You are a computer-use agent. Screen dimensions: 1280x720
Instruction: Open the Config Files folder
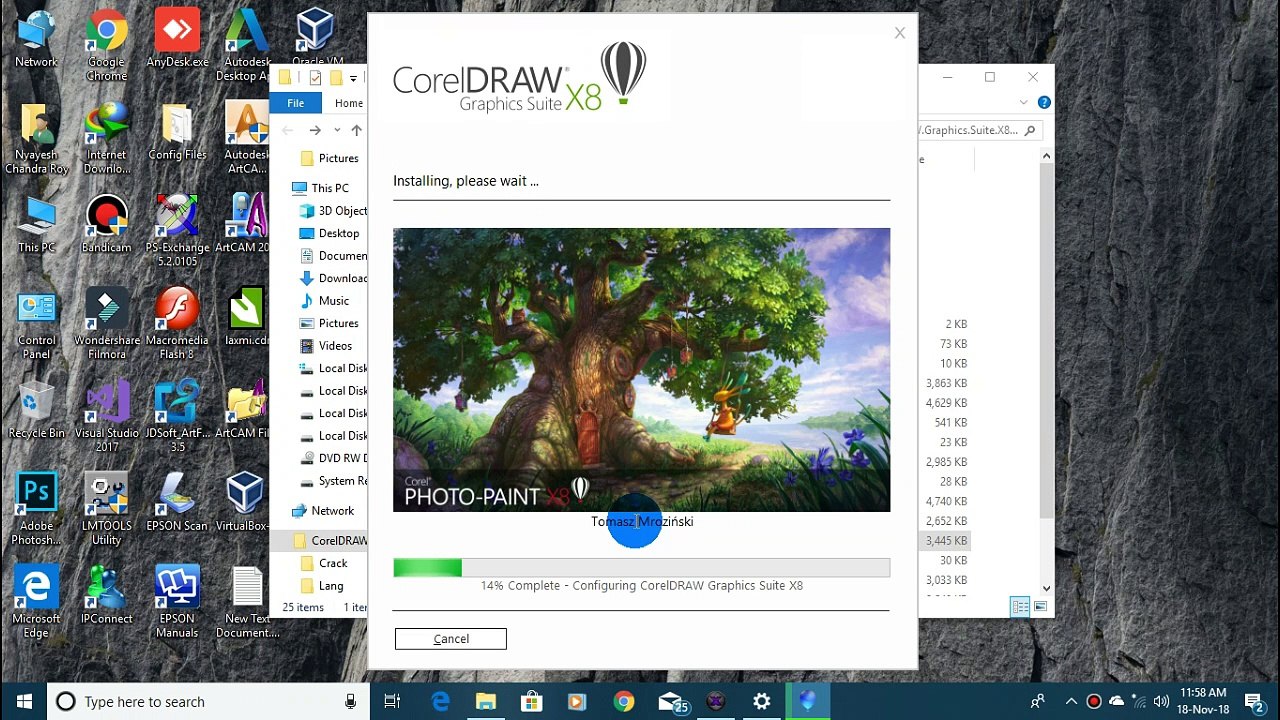coord(177,132)
